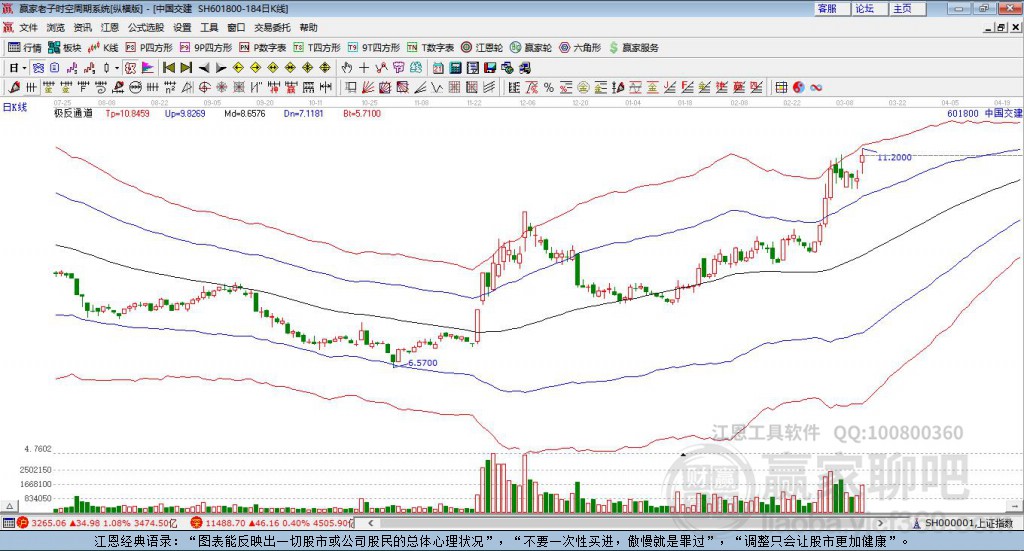The image size is (1024, 551).
Task: Click horizontal scrollbar left arrow
Action: pos(371,523)
